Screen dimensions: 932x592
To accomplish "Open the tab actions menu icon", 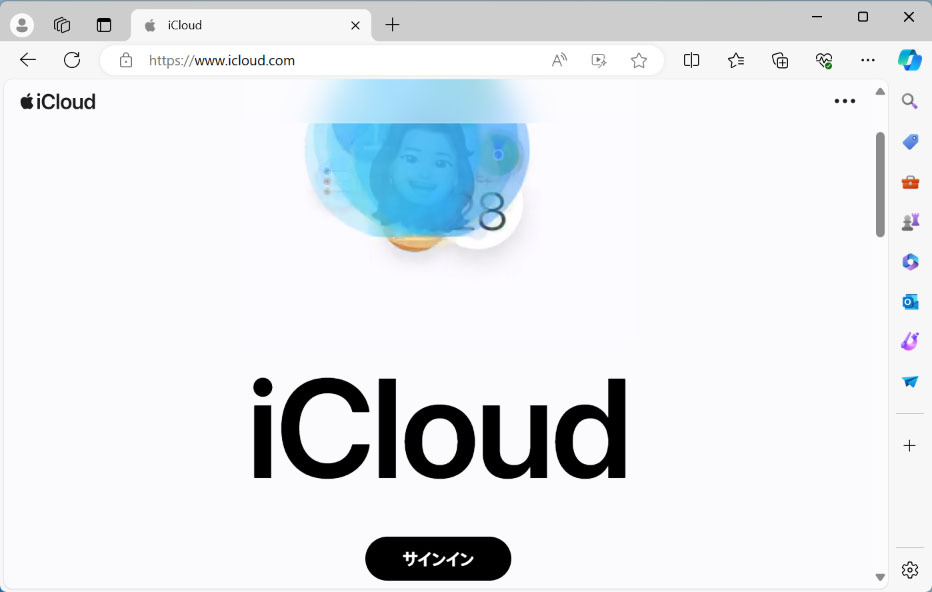I will (x=104, y=25).
